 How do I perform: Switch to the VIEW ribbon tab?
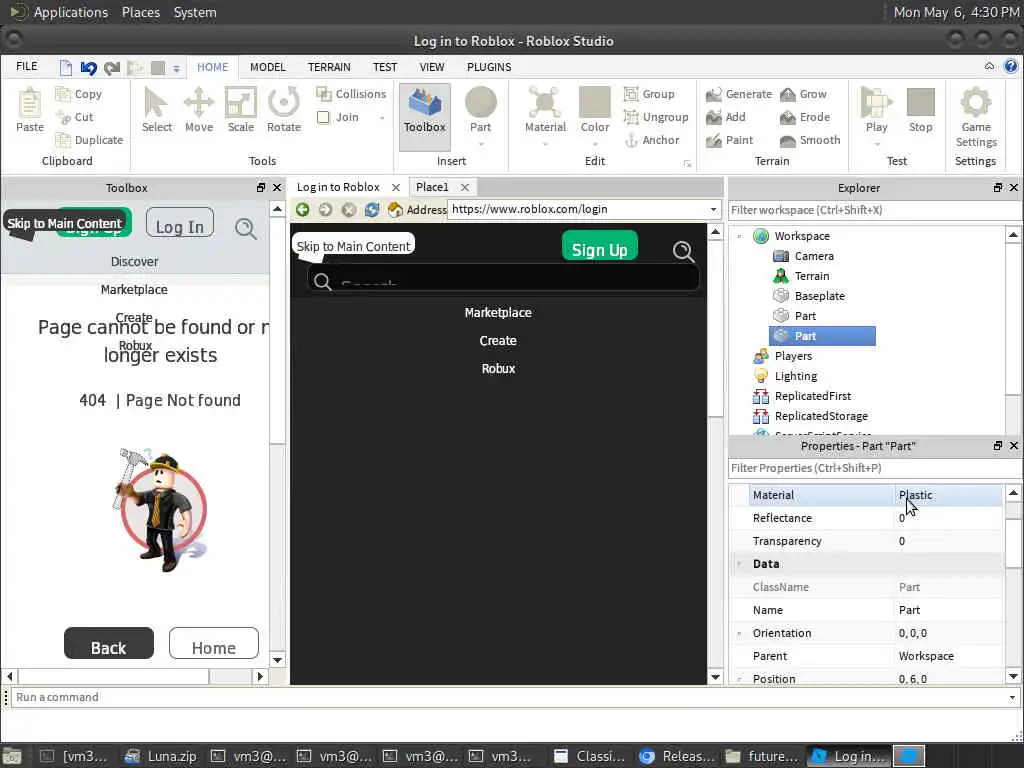pos(432,67)
